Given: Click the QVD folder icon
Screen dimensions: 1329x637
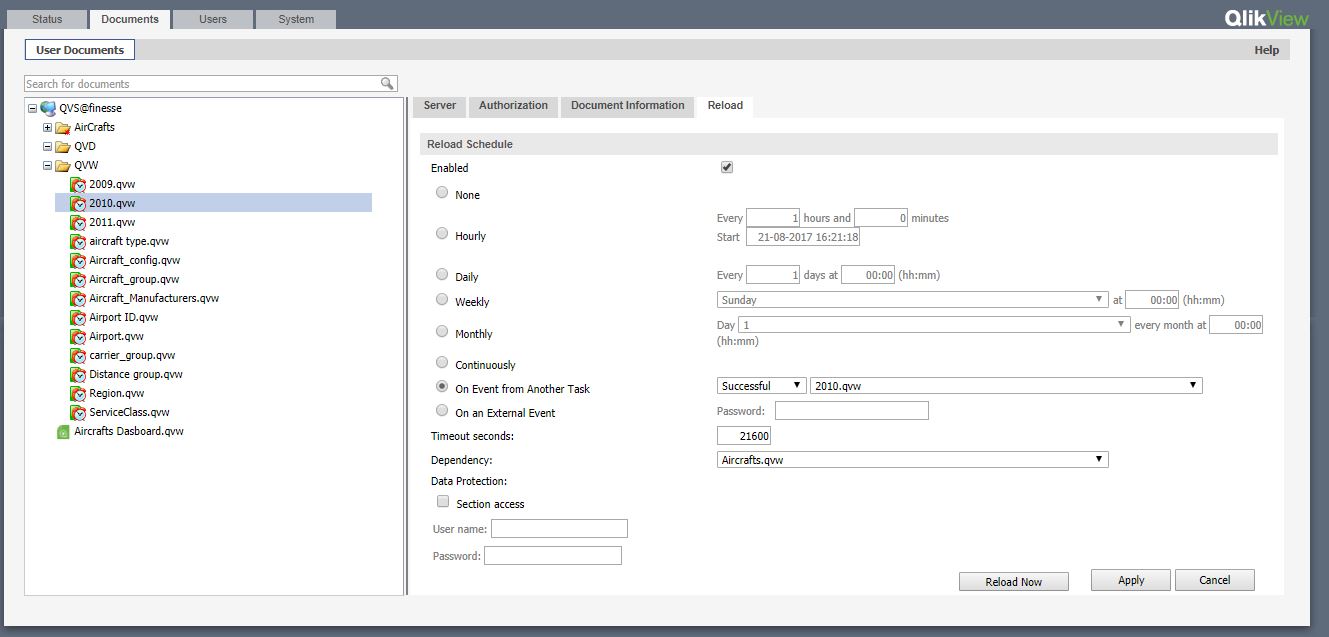Looking at the screenshot, I should point(63,147).
